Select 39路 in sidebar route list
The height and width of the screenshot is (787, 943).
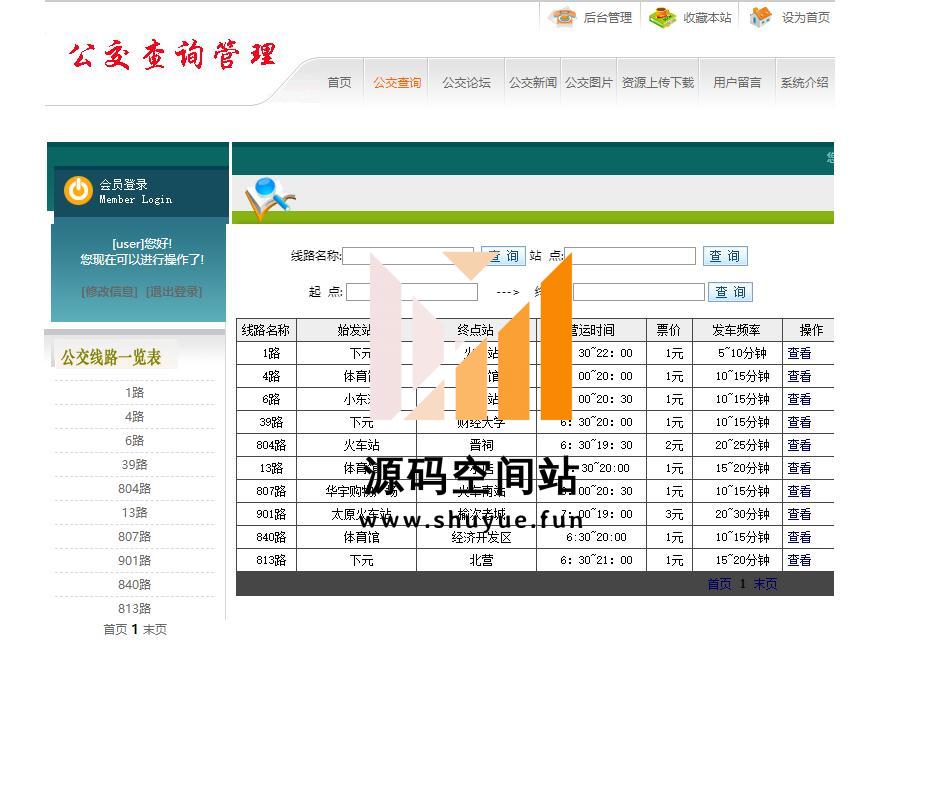[x=135, y=465]
